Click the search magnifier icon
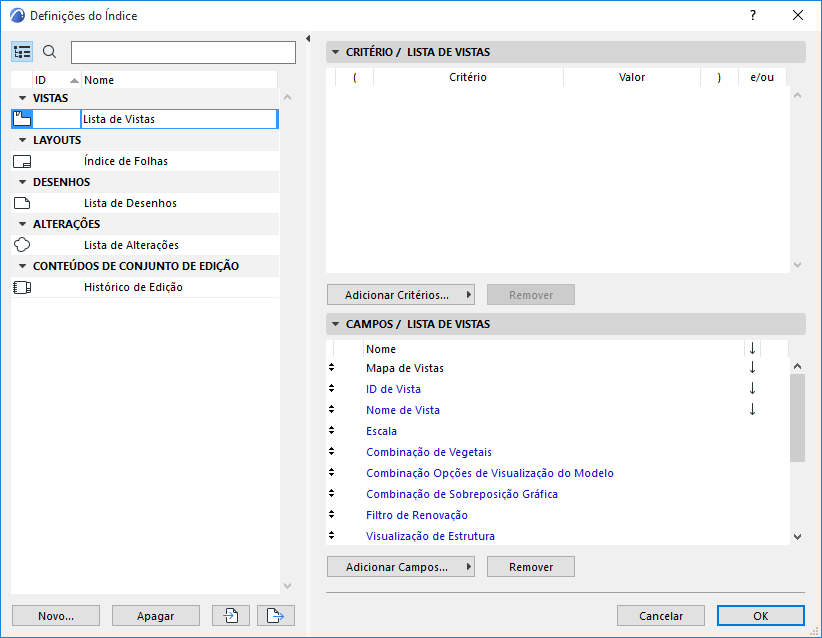This screenshot has width=822, height=638. [x=48, y=51]
